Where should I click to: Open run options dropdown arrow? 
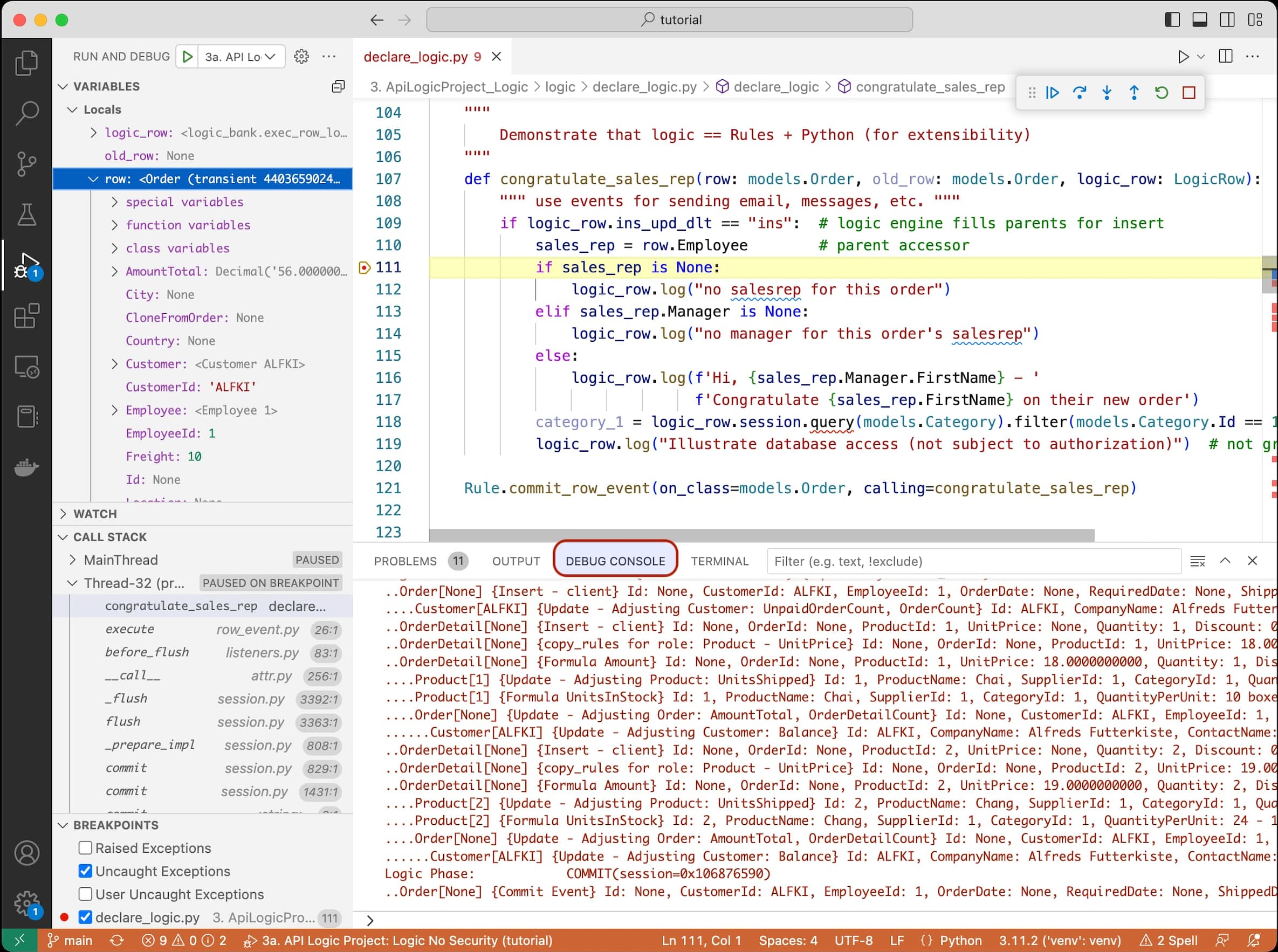pos(1201,57)
